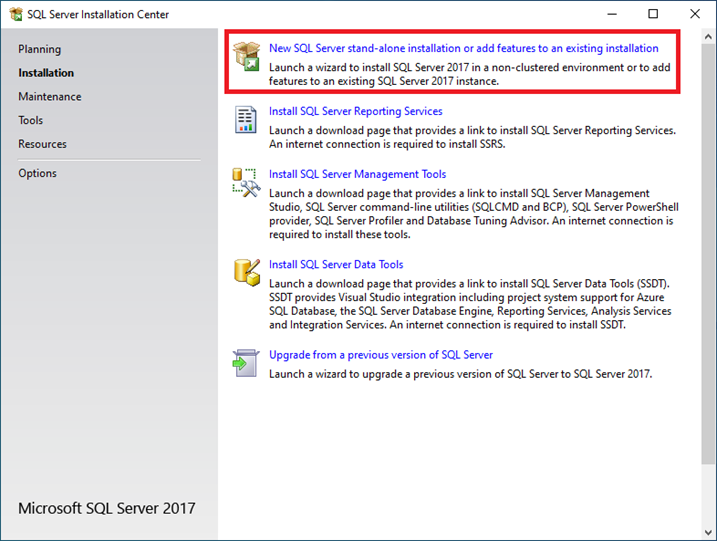Maximize the Installation Center window
717x541 pixels.
(653, 14)
